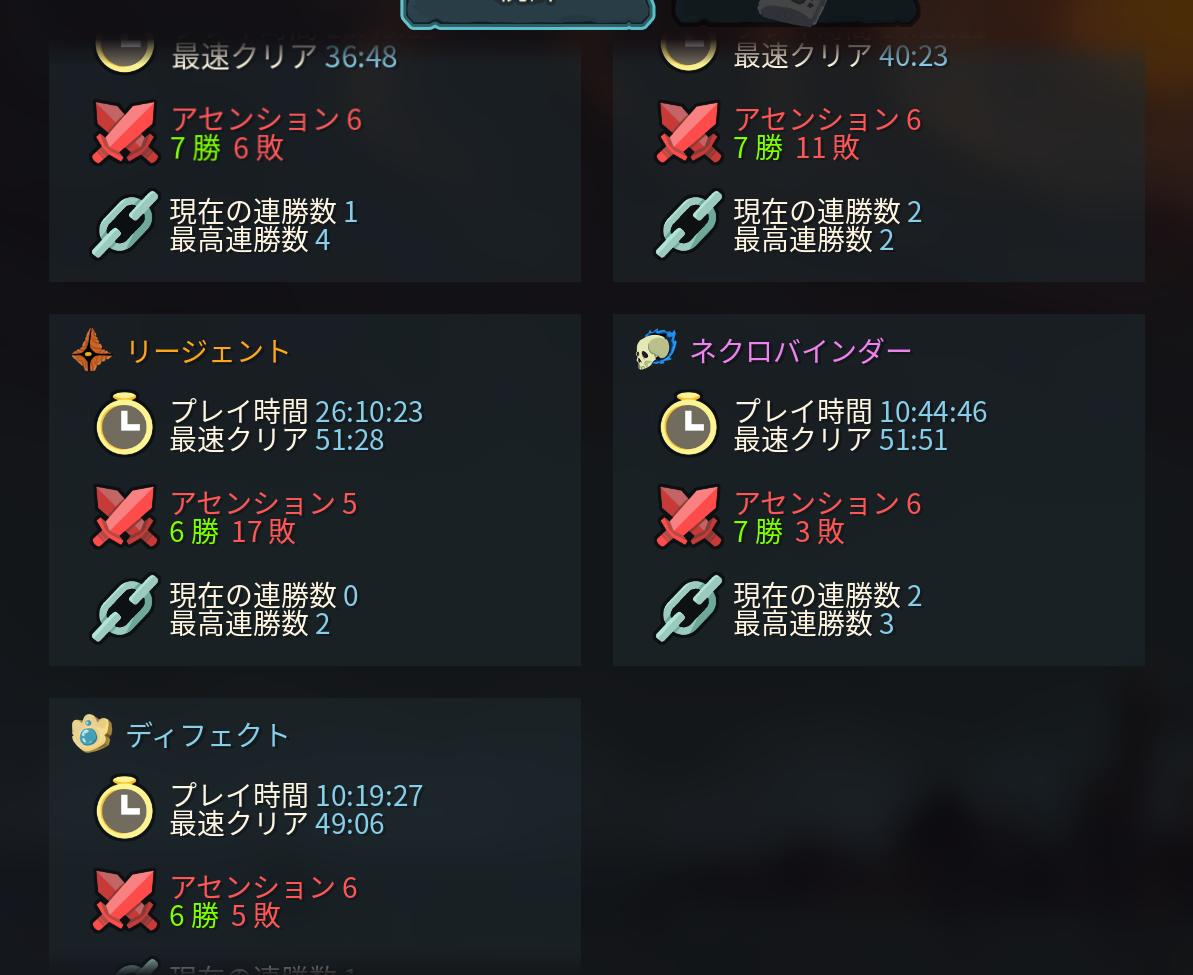Viewport: 1193px width, 975px height.
Task: Click Regent's アセンション 5 label
Action: click(x=263, y=503)
